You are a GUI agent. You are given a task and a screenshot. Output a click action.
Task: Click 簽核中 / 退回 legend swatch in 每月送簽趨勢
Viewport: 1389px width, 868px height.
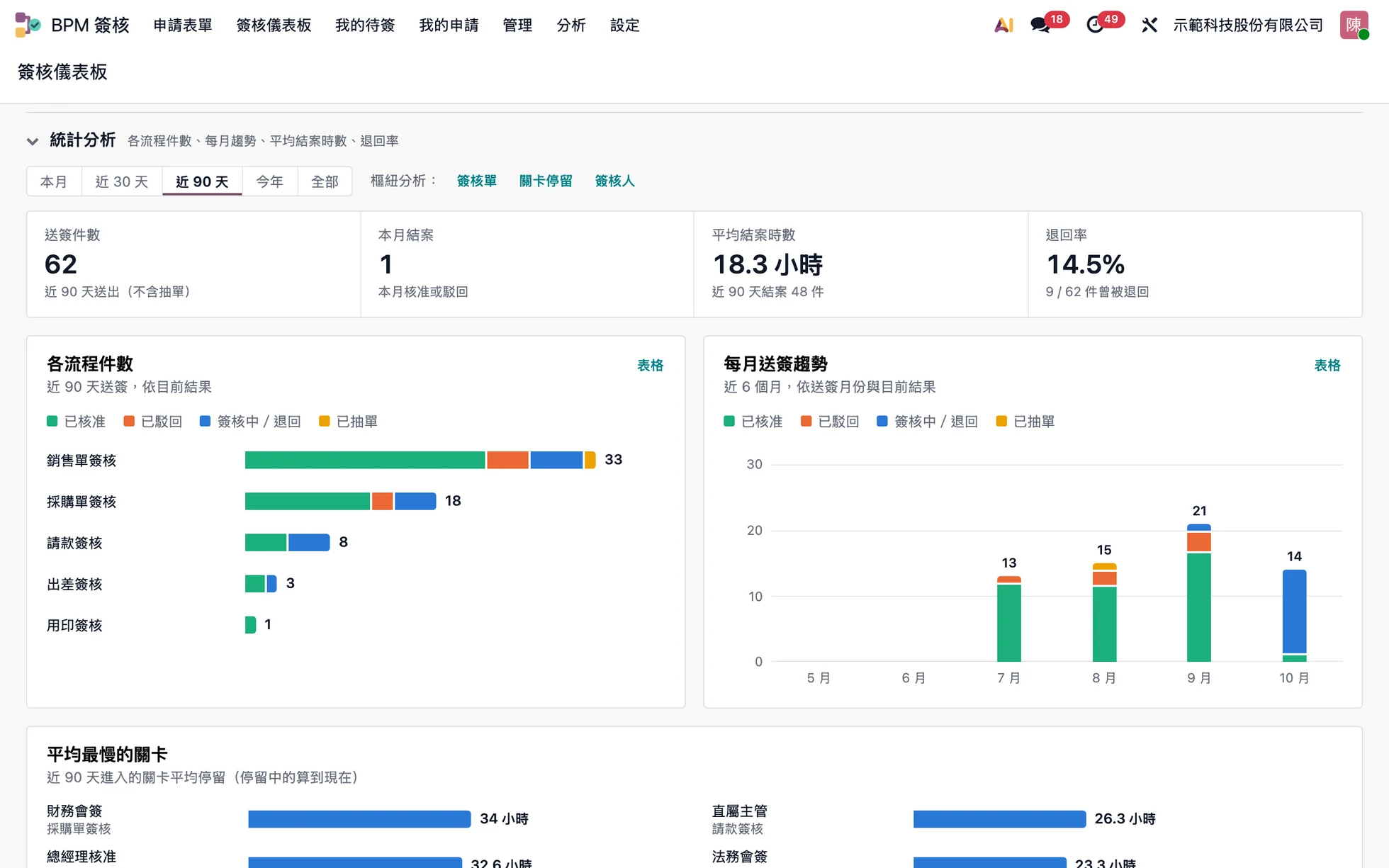click(882, 421)
